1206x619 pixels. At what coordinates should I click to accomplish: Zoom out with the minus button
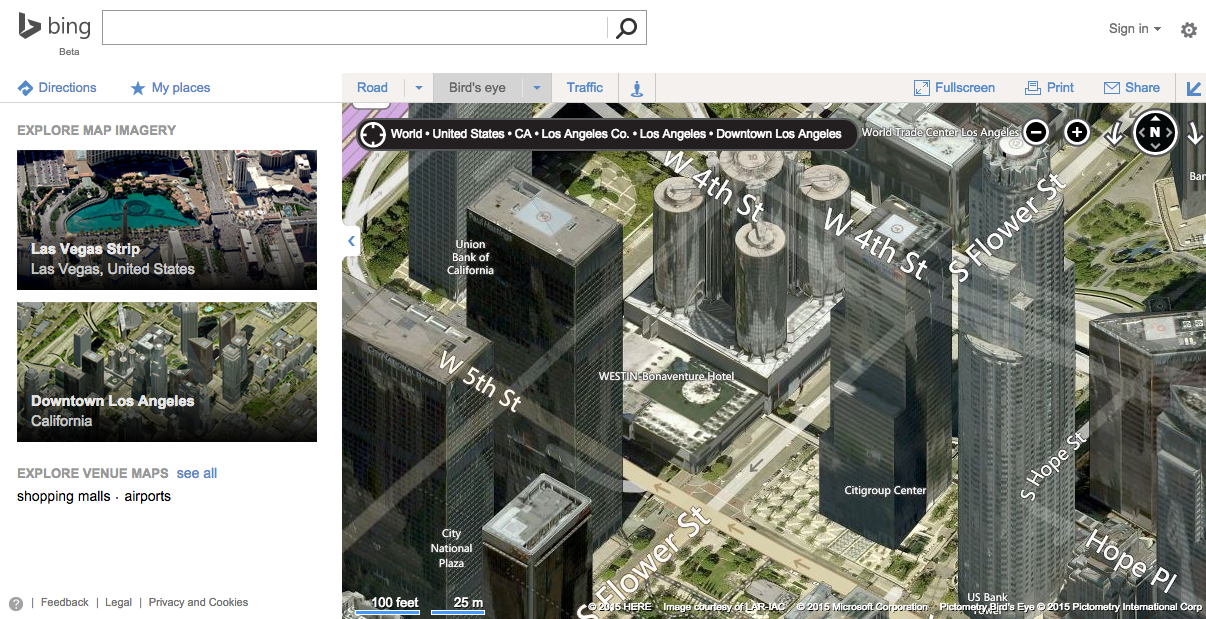tap(1036, 132)
